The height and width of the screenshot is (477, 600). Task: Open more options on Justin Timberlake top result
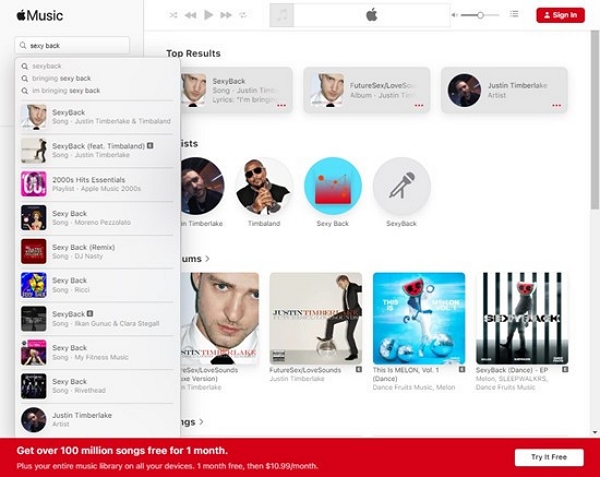(556, 106)
